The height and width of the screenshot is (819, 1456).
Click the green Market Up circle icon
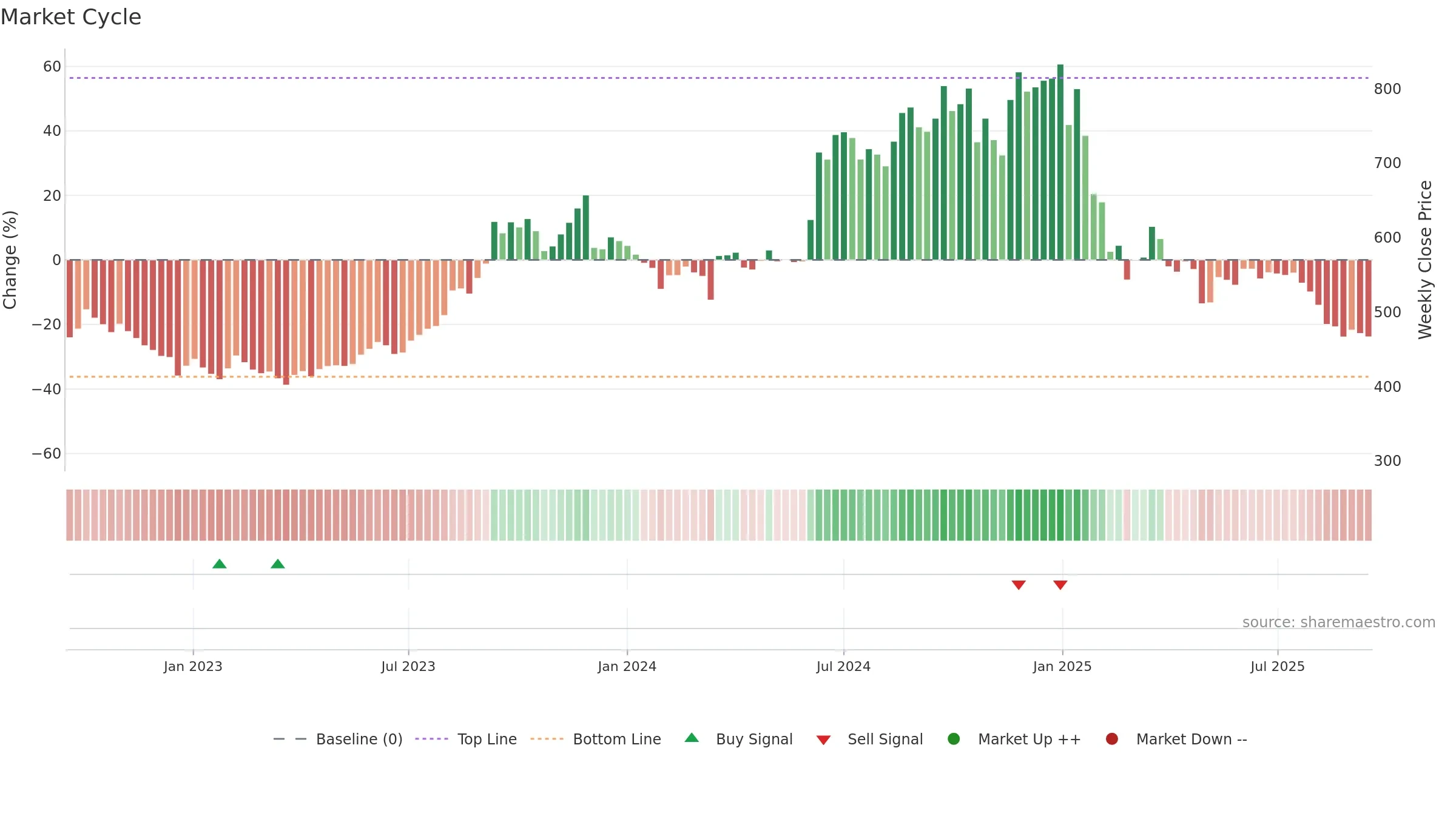tap(954, 739)
